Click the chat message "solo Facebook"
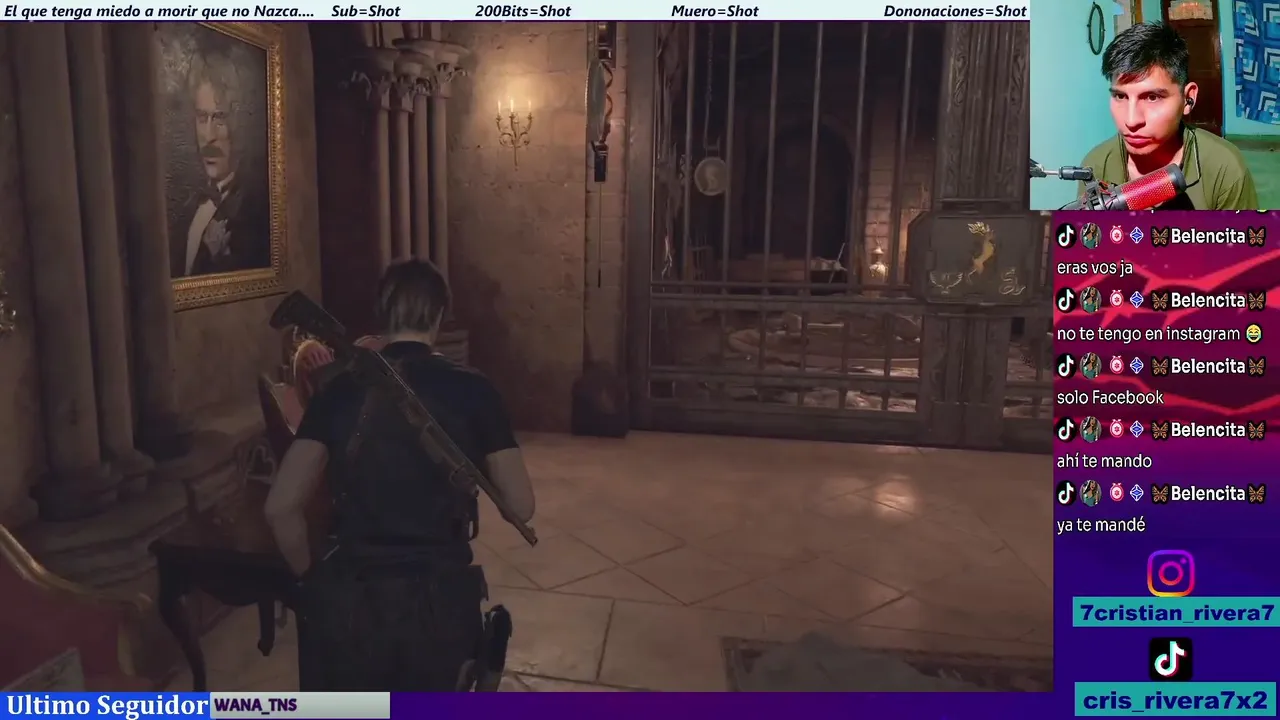The image size is (1280, 720). pos(1110,397)
